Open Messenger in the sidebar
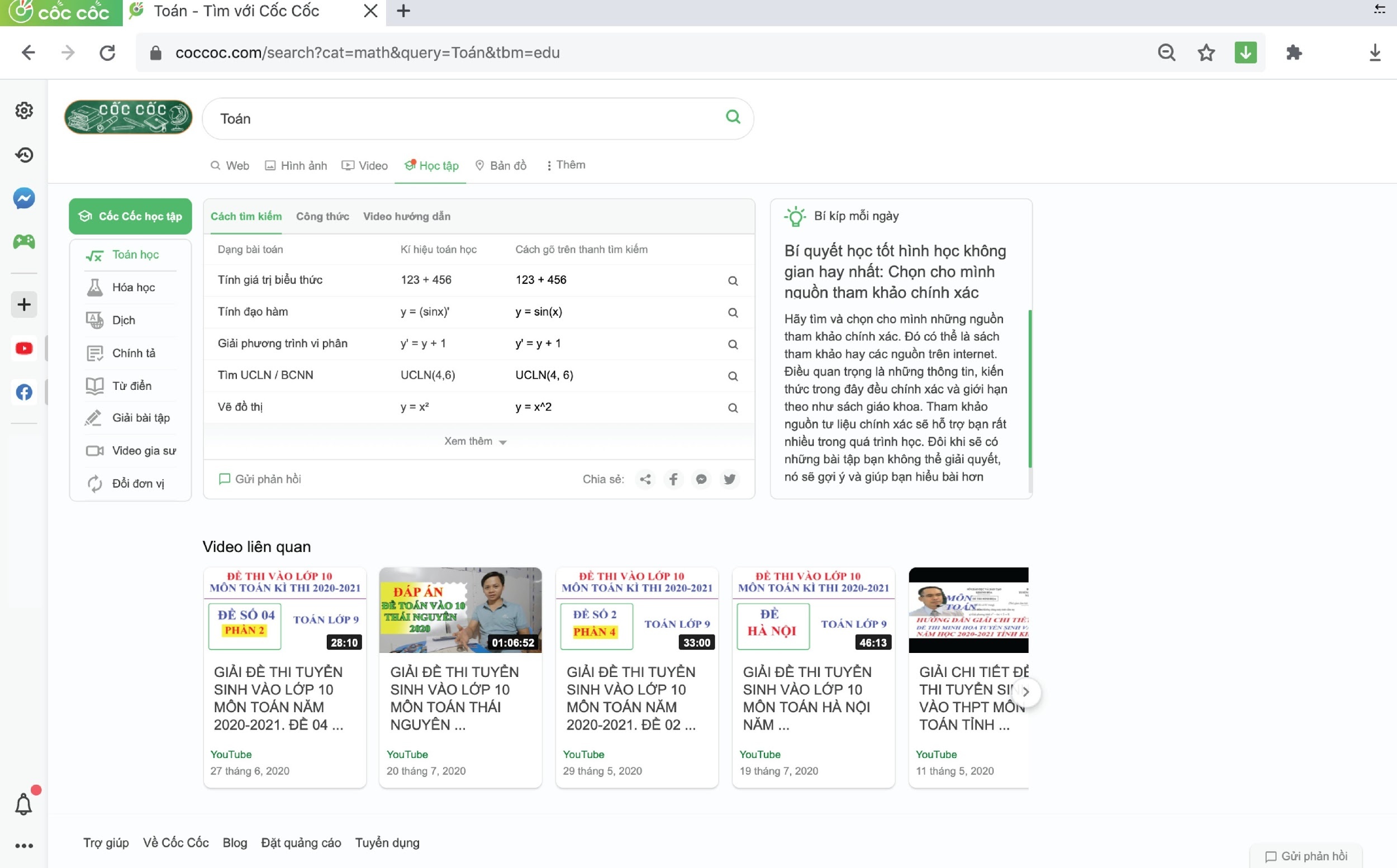The width and height of the screenshot is (1397, 868). pyautogui.click(x=24, y=199)
